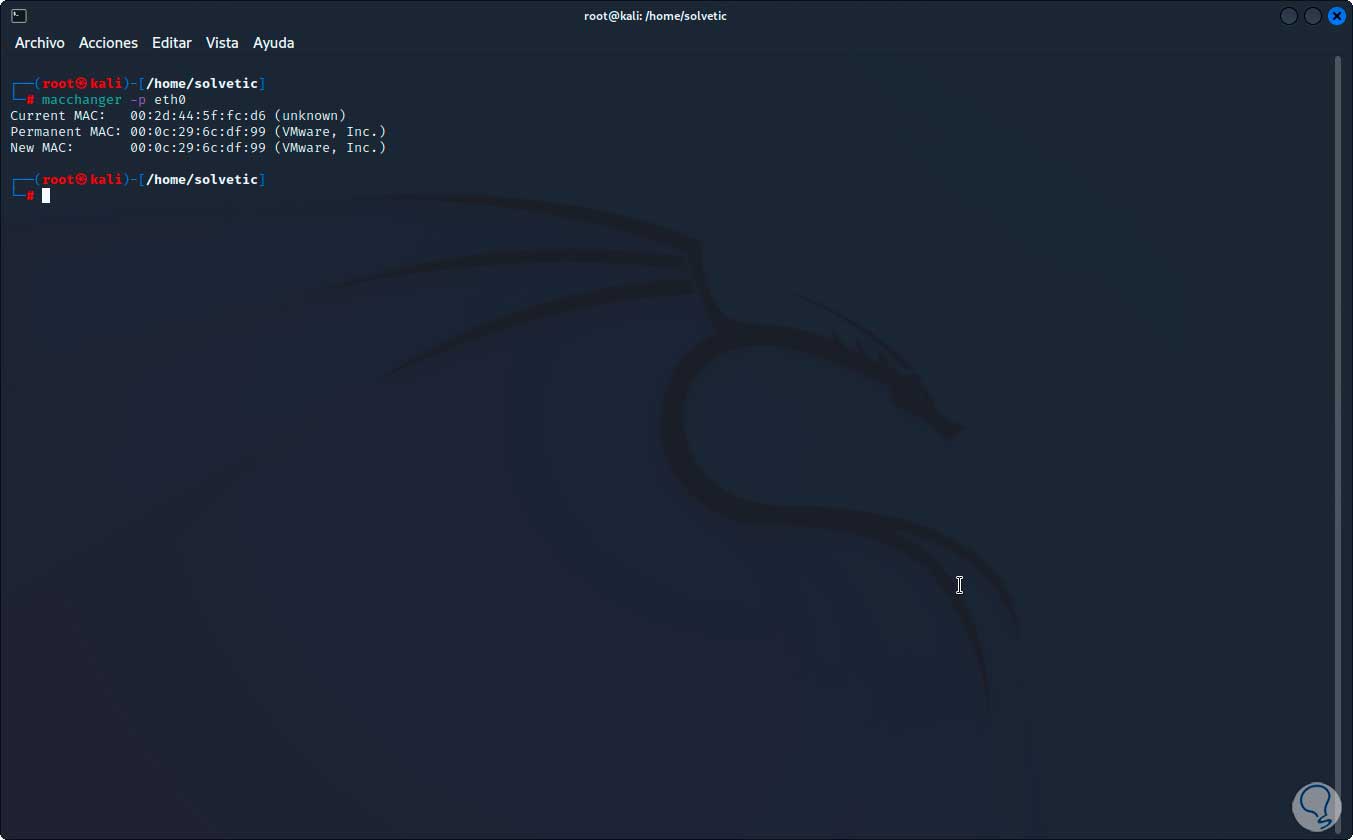Open the Editar menu
Image resolution: width=1353 pixels, height=840 pixels.
point(172,43)
